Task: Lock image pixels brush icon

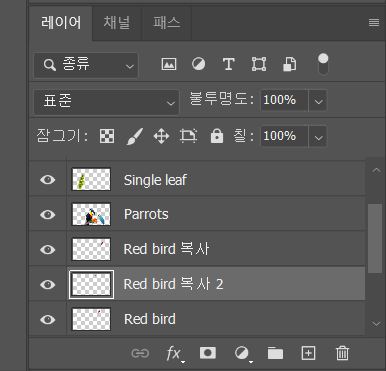Action: (x=135, y=136)
